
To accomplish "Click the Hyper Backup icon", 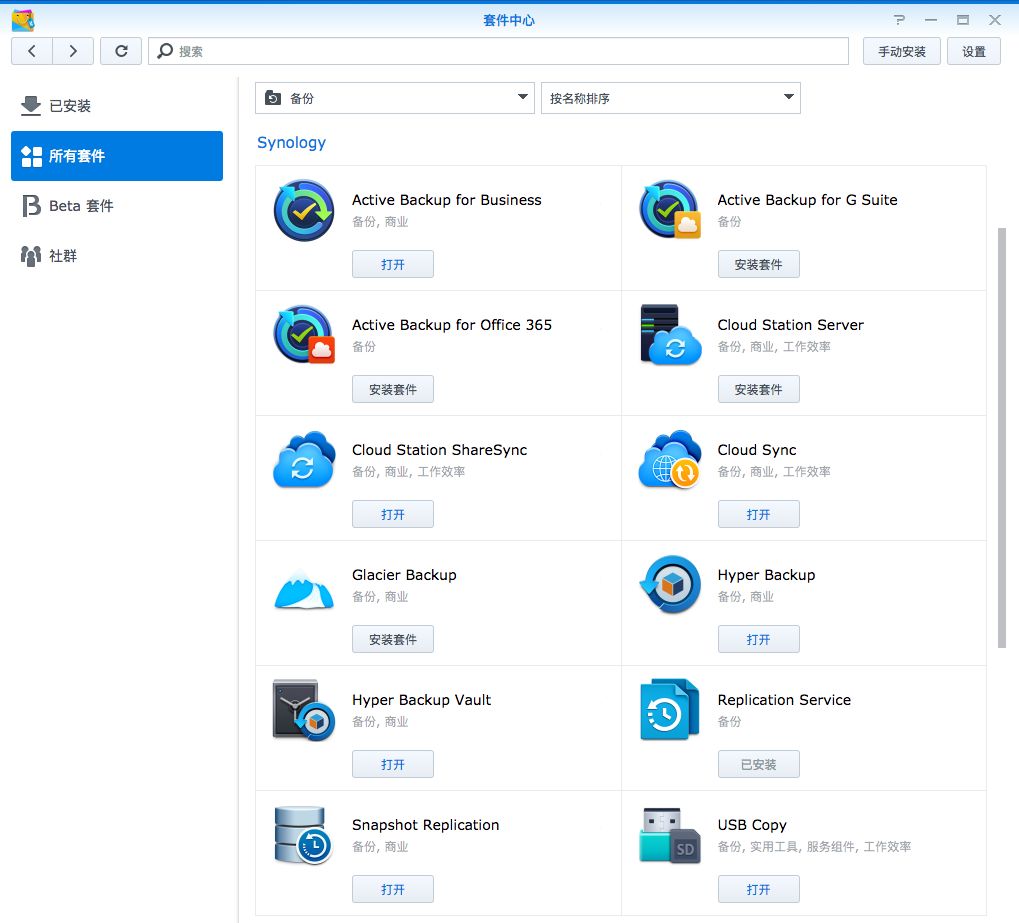I will [670, 584].
